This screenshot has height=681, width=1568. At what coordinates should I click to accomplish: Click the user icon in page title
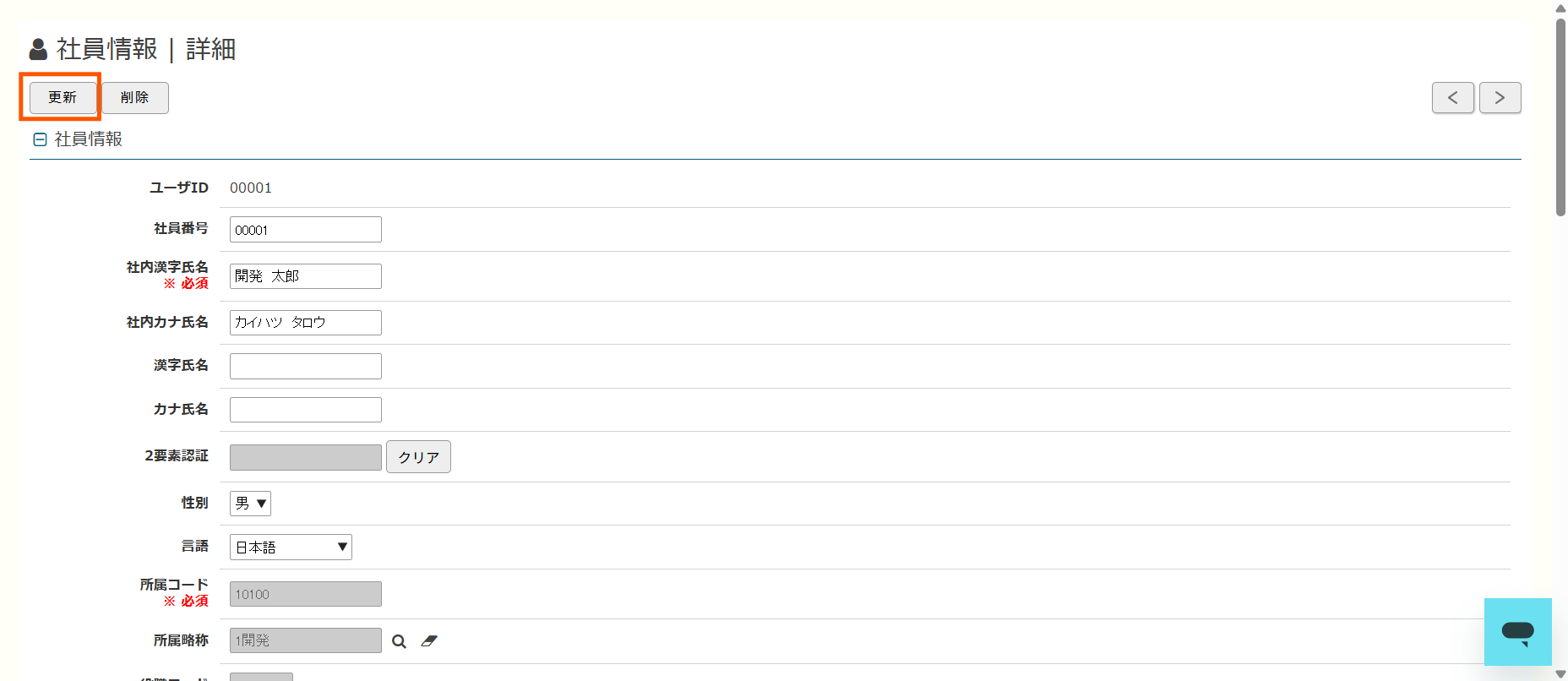tap(38, 50)
